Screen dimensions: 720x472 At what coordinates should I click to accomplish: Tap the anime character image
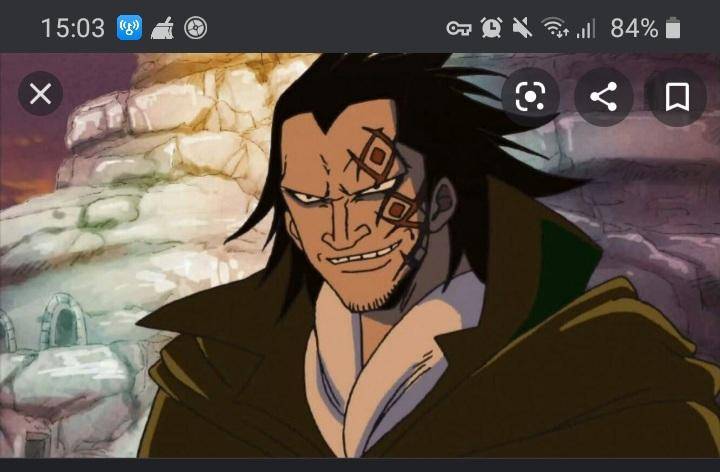point(360,255)
